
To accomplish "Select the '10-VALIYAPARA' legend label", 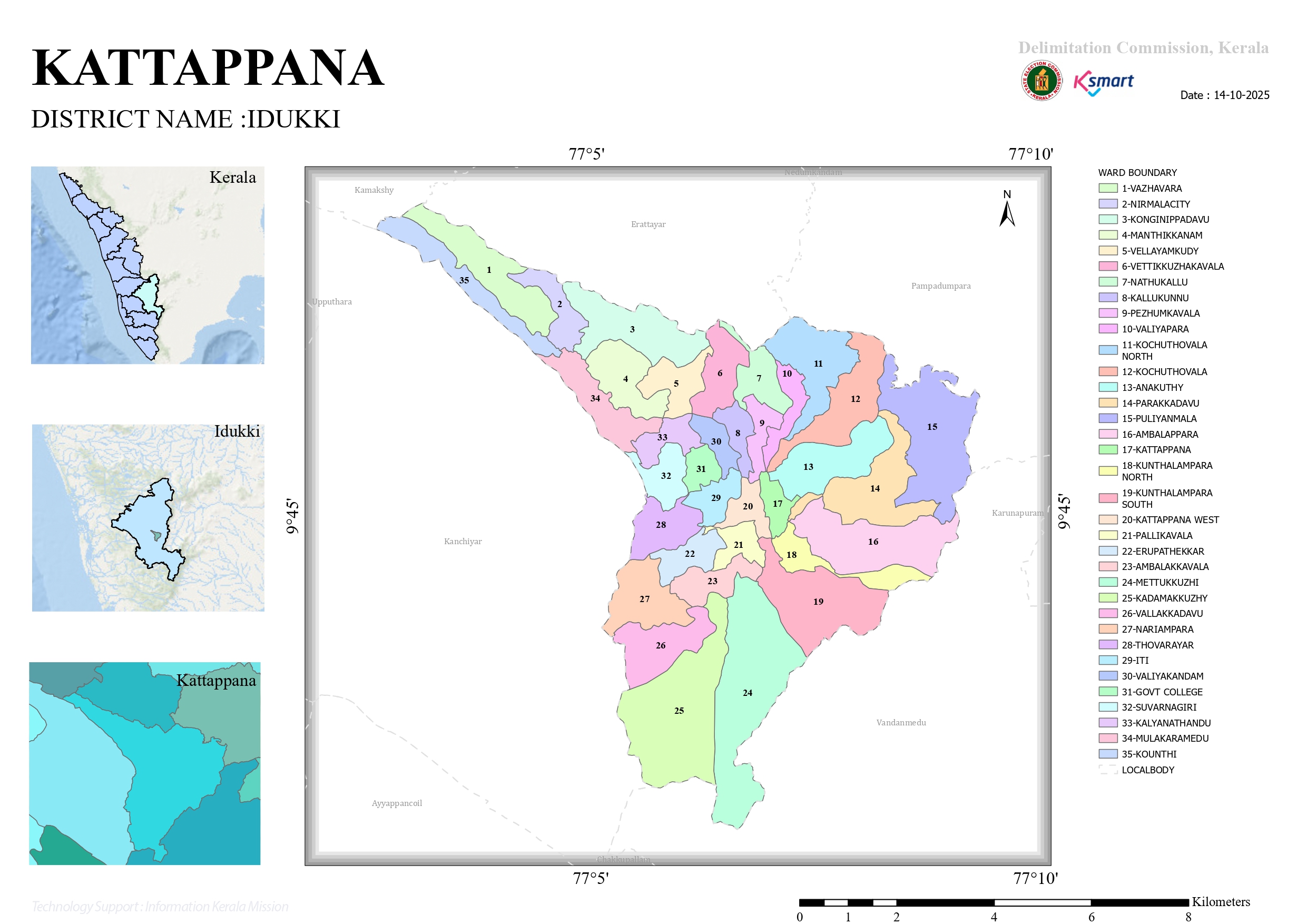I will 1155,329.
